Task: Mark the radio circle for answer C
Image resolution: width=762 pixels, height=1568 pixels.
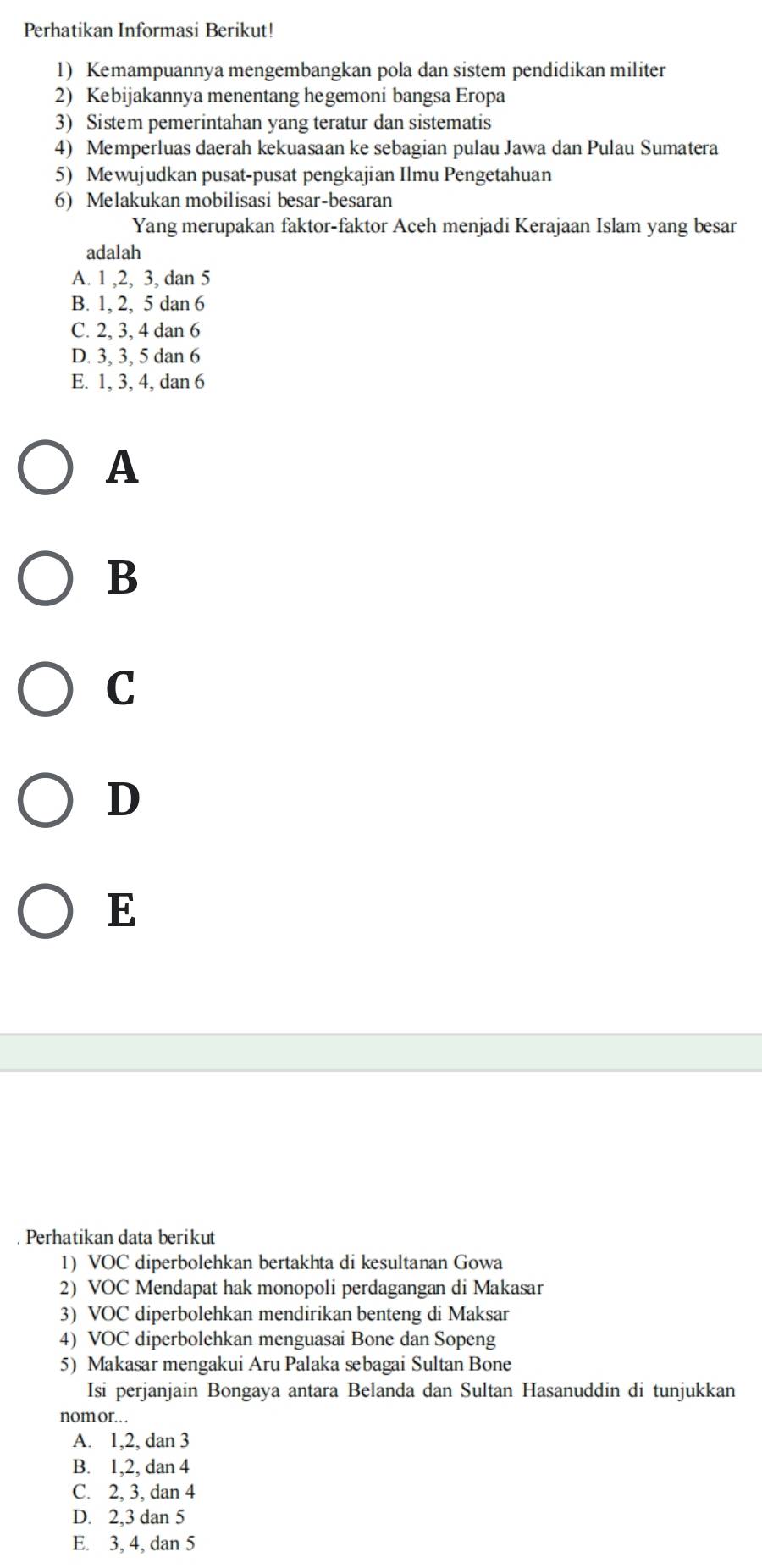Action: click(46, 689)
